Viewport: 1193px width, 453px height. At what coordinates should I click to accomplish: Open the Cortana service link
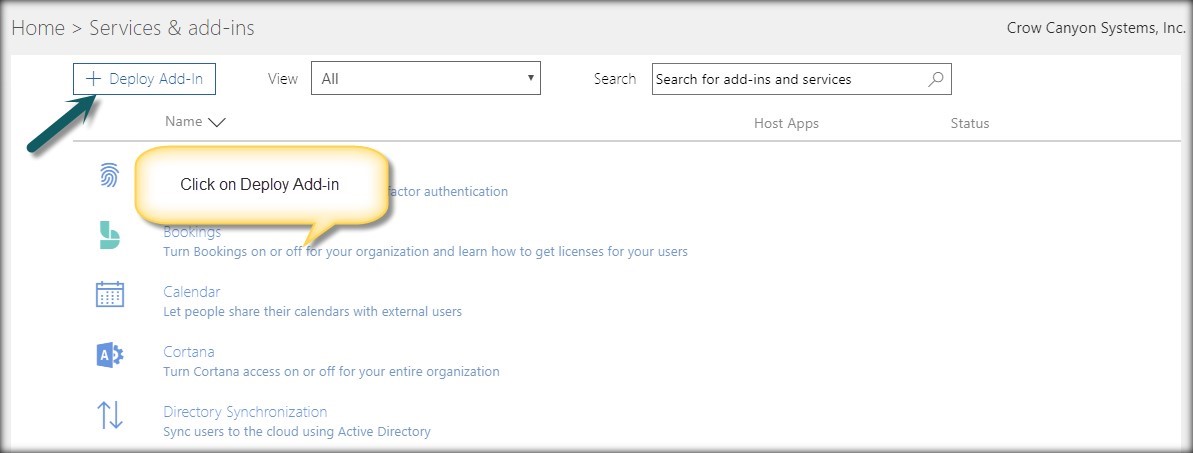point(188,352)
